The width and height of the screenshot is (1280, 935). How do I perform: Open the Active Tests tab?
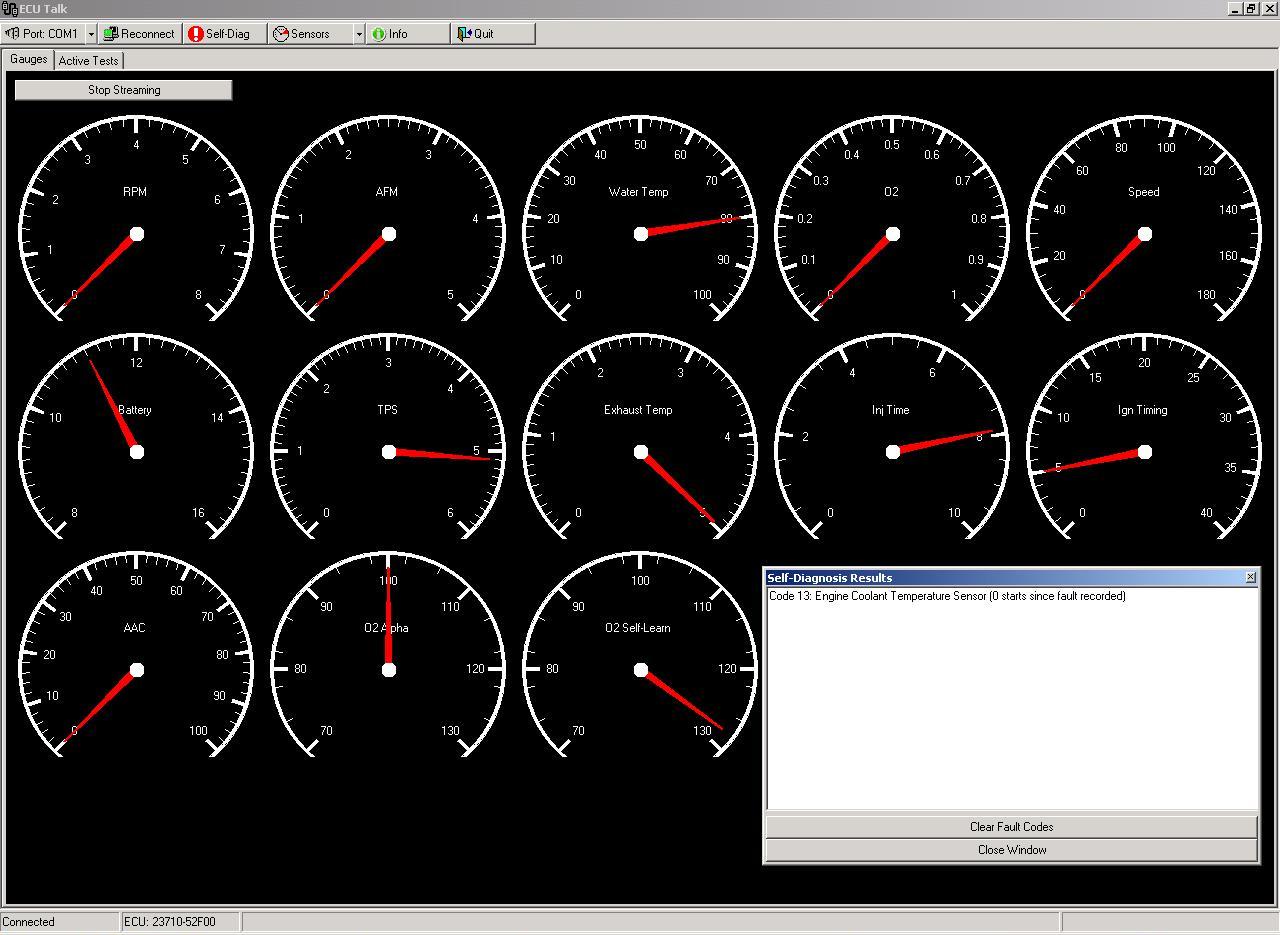tap(88, 61)
